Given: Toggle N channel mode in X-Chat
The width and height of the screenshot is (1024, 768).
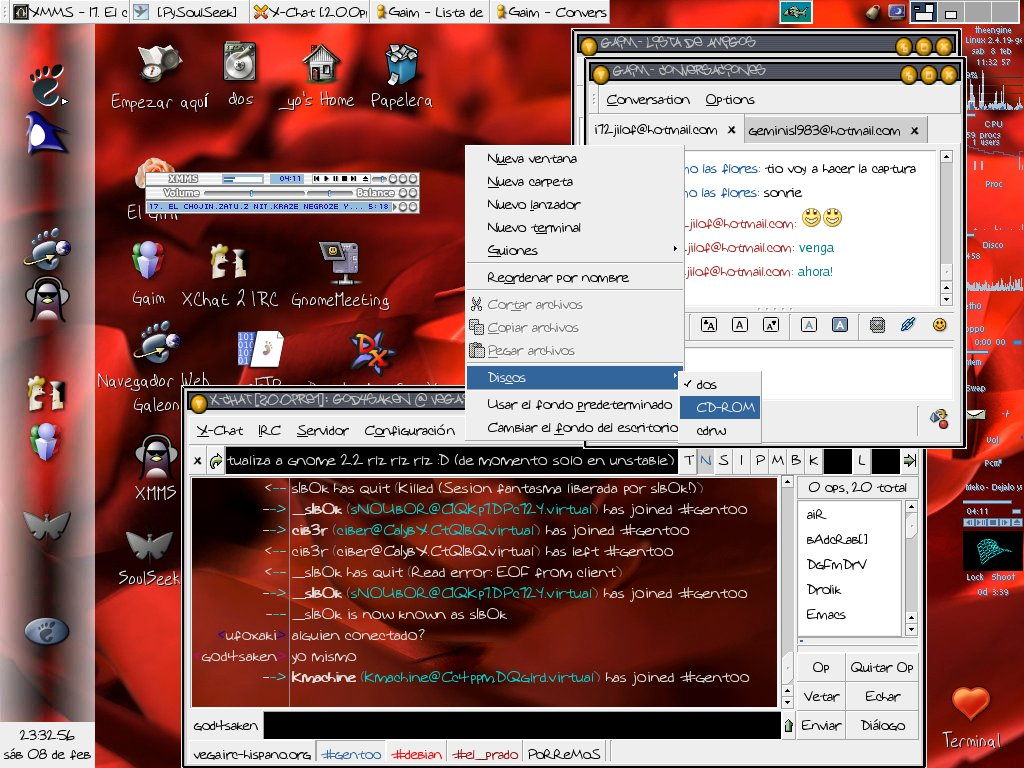Looking at the screenshot, I should [x=705, y=460].
